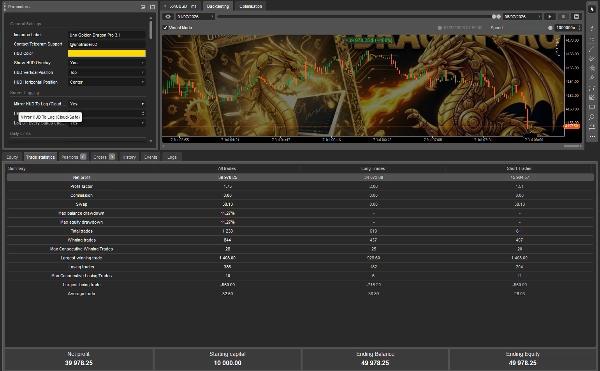Click the scroll down arrow in the Parameters panel
Screen dimensions: 600x371
[150, 140]
